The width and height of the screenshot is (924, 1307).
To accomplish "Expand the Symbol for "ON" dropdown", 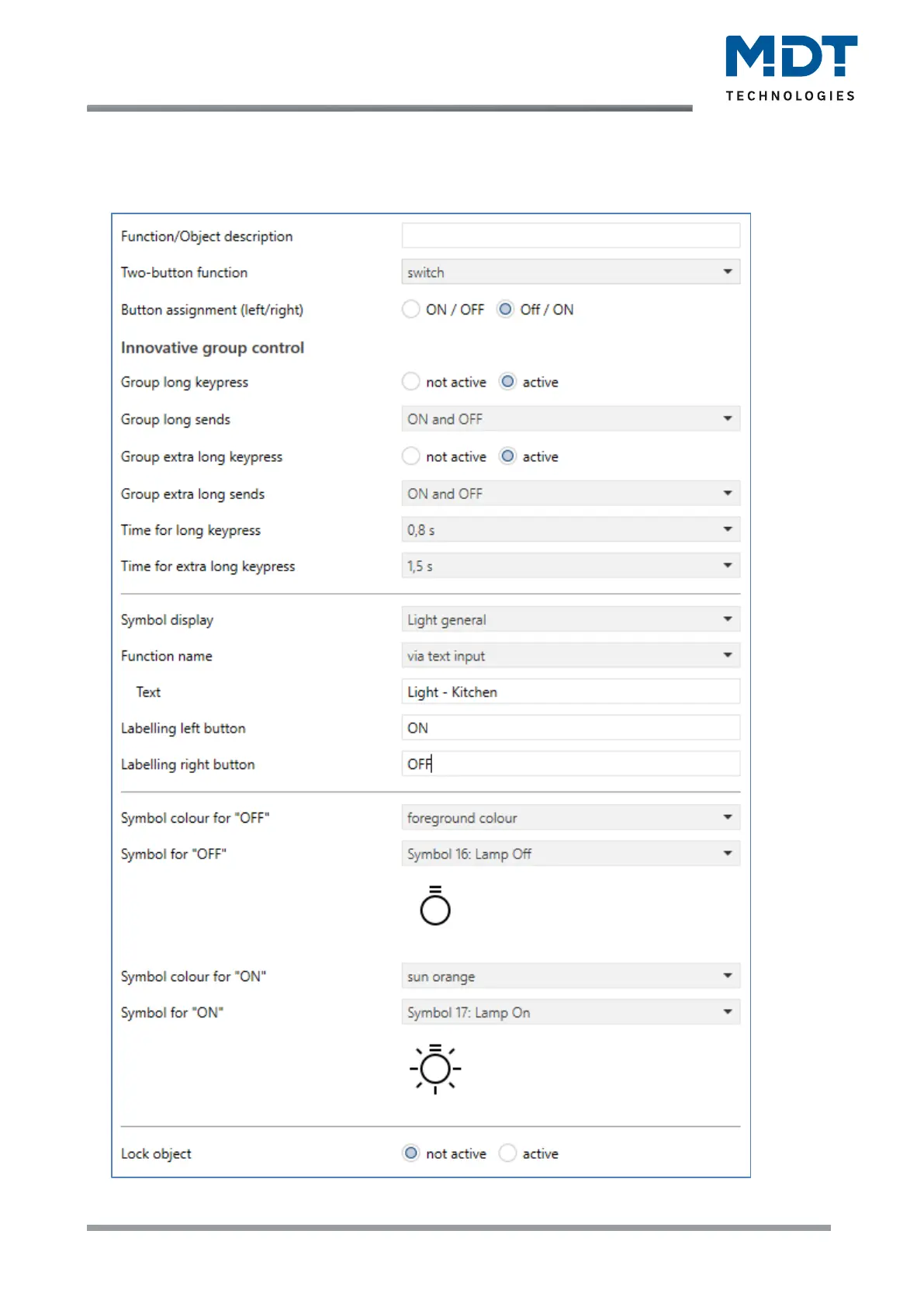I will point(570,1012).
